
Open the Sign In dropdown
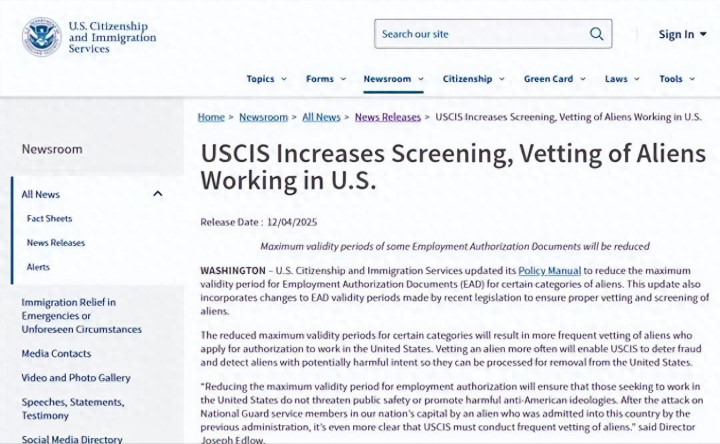click(x=682, y=35)
